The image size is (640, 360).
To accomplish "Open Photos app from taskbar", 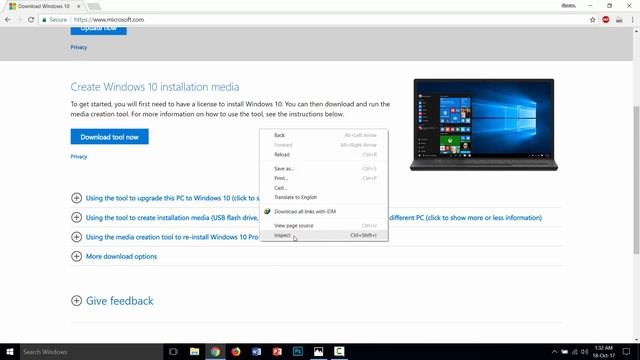I will pyautogui.click(x=318, y=352).
